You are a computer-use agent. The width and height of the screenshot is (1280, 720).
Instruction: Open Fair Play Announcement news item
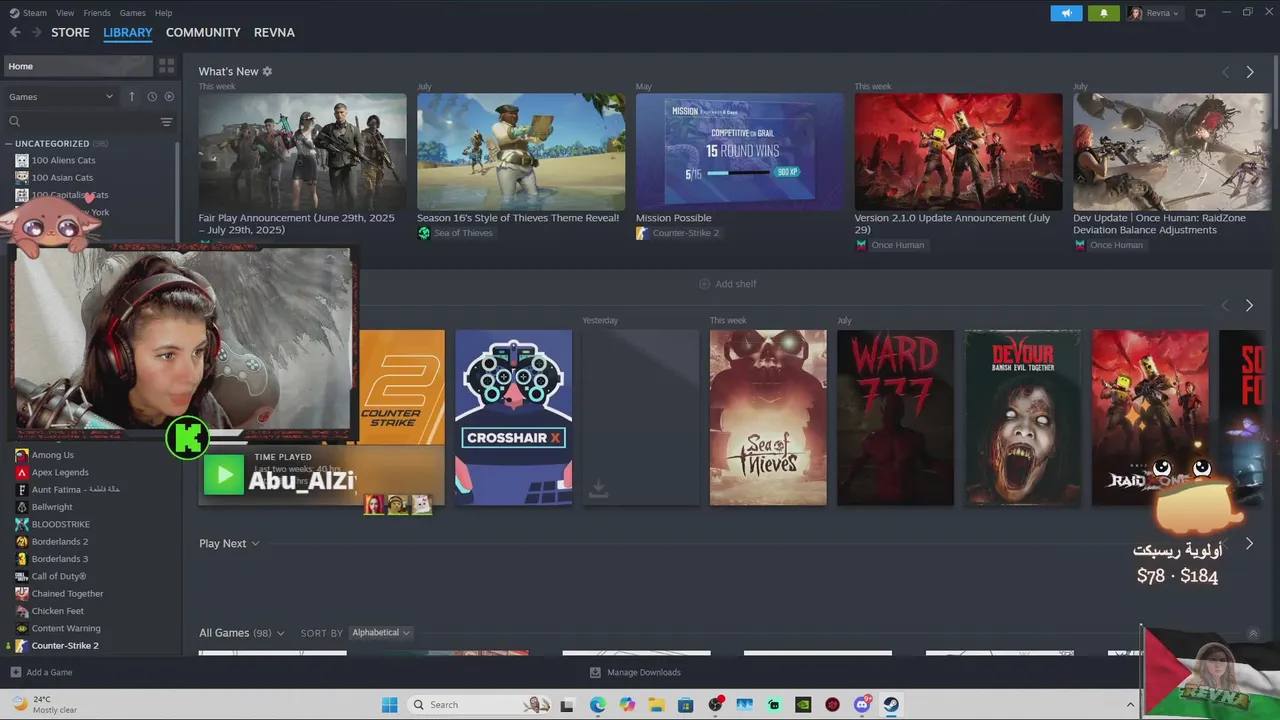[x=302, y=152]
